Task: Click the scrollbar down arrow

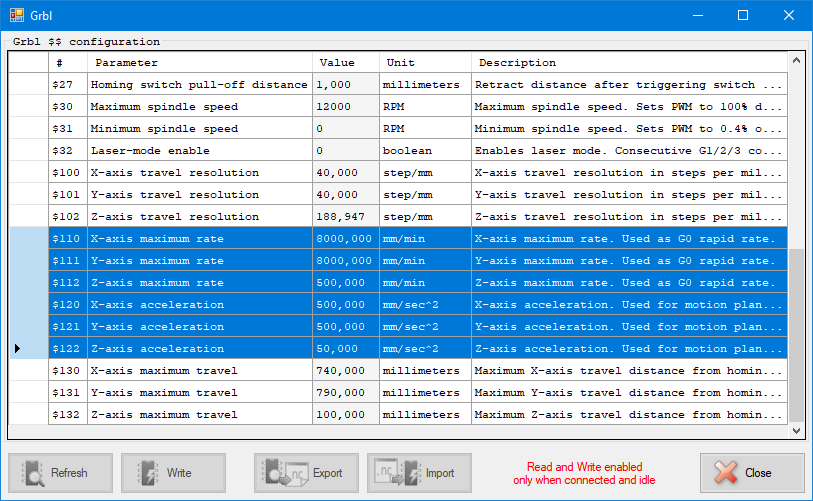Action: tap(796, 430)
